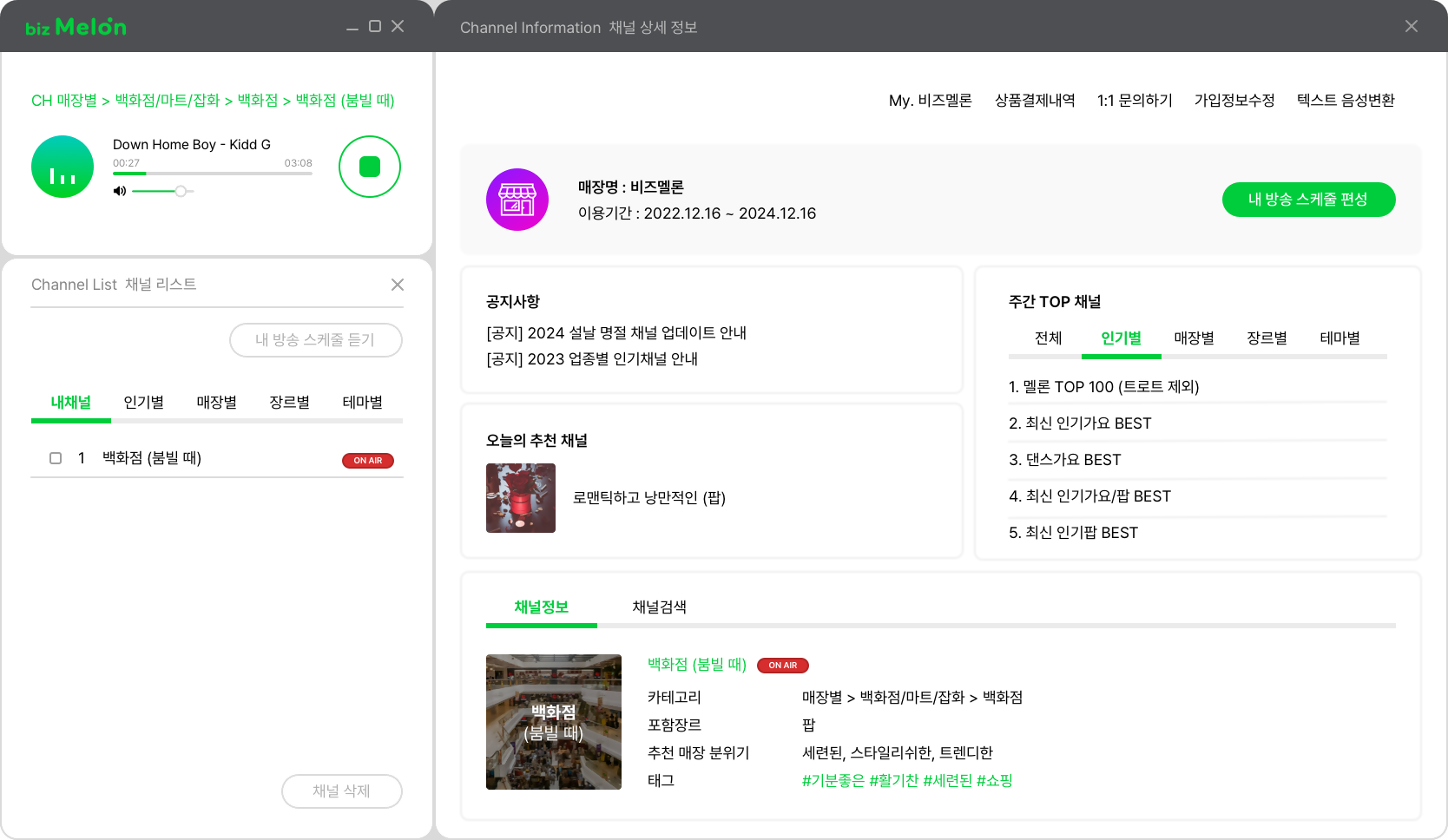
Task: Click 내 방송 스케줄 듣기 button
Action: (316, 340)
